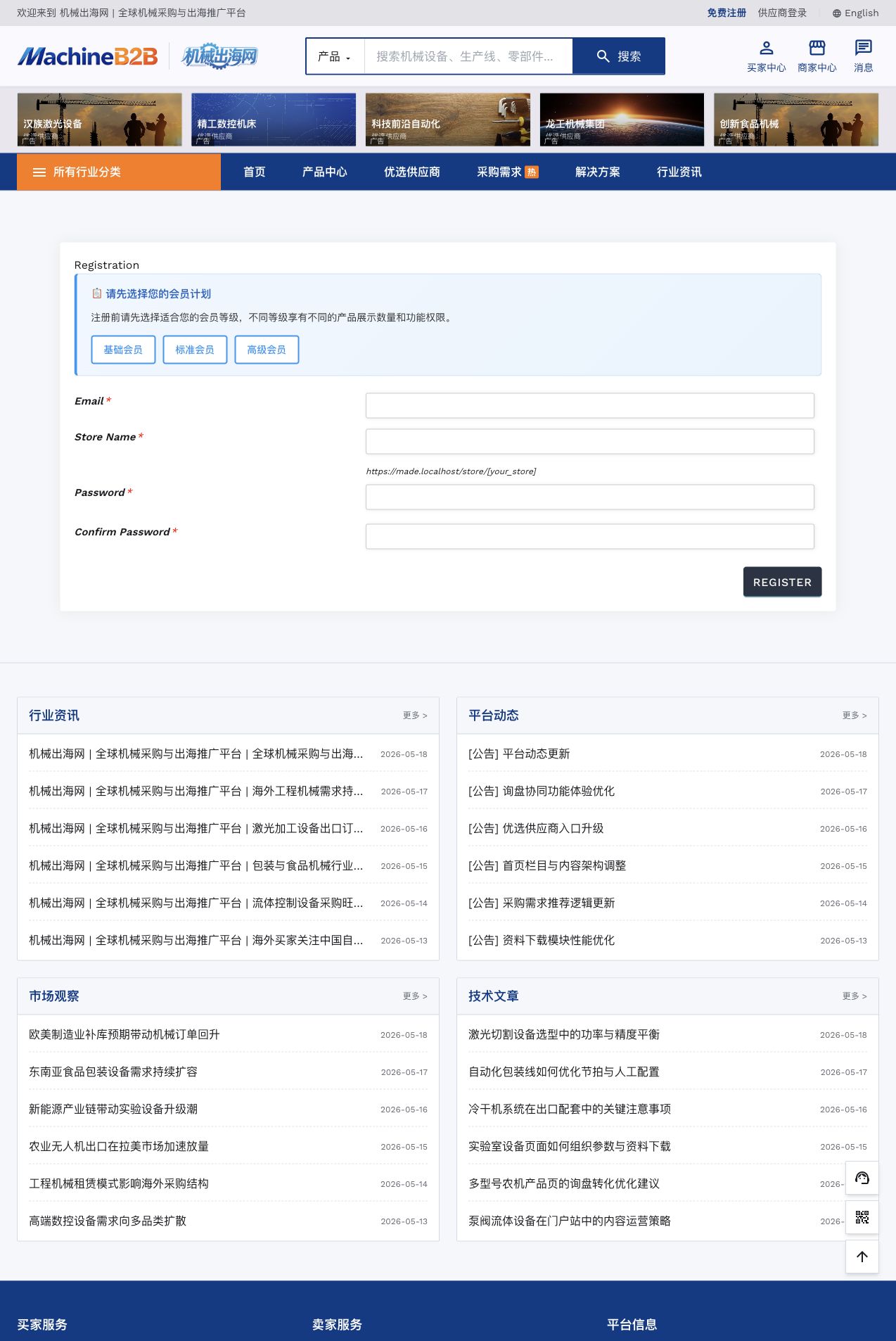Expand the 所有行业分类 category menu

click(x=119, y=172)
